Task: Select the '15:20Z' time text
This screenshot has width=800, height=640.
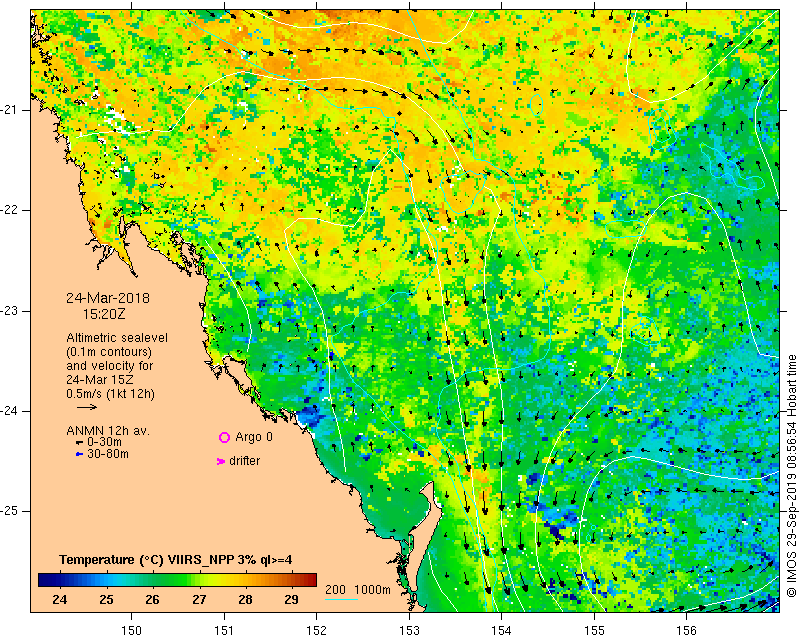Action: 104,314
